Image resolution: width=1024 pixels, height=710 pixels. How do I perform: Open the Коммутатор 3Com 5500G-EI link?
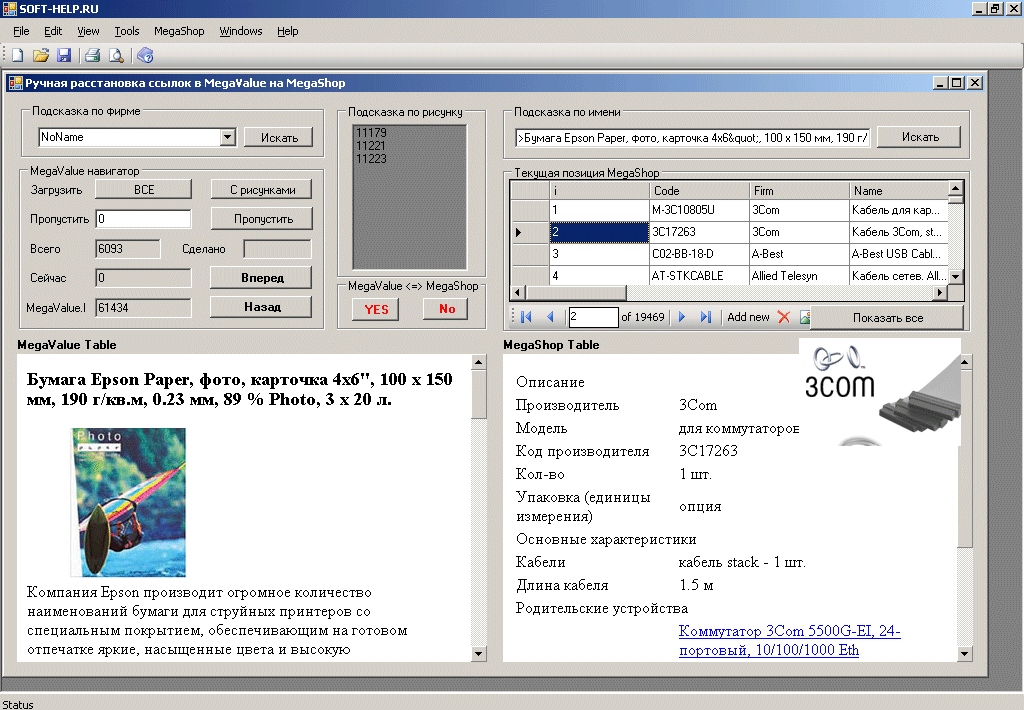790,640
